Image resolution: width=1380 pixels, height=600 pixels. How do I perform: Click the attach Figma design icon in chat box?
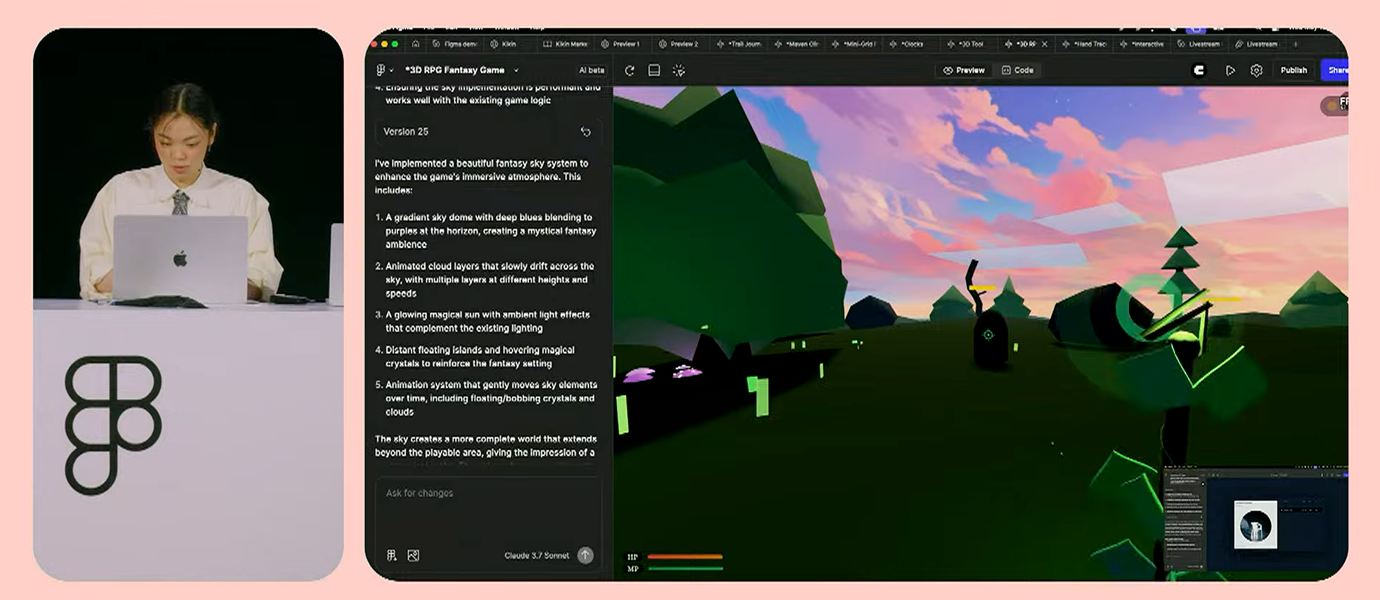(x=392, y=556)
